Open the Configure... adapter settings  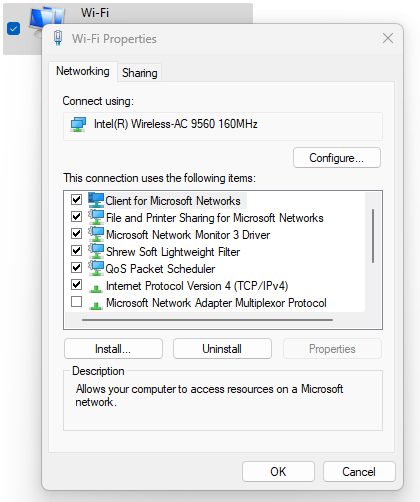click(337, 158)
